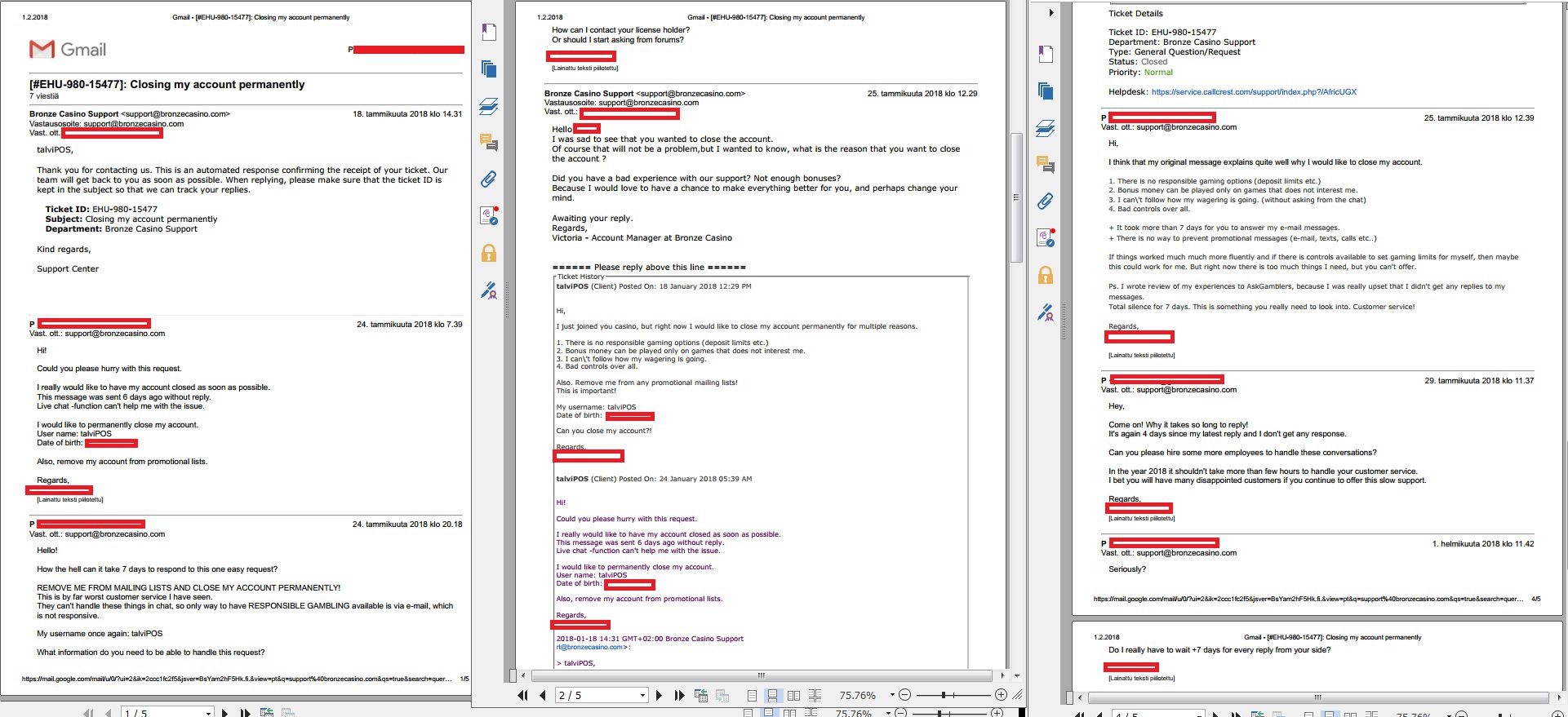Open certificate pen panel in middle window

click(x=488, y=290)
